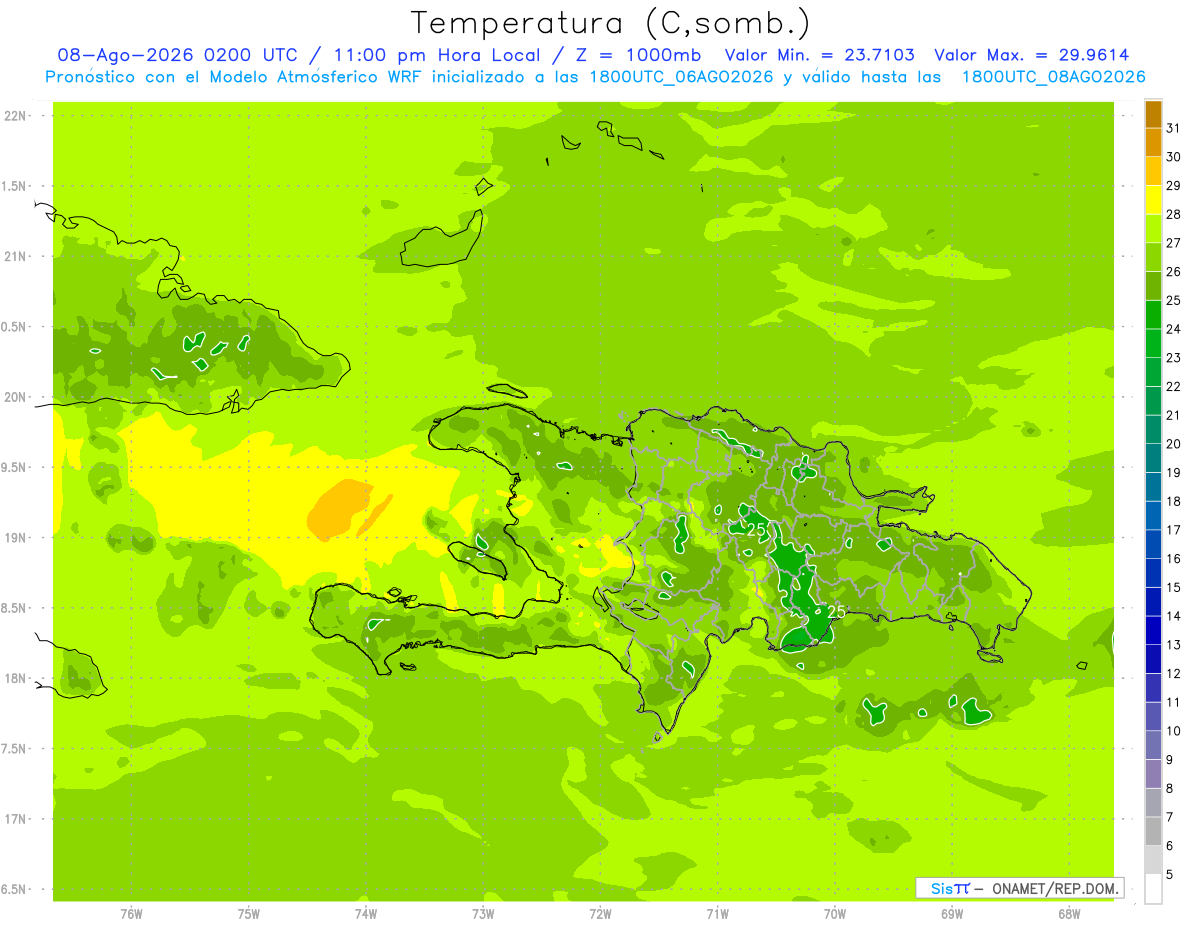The image size is (1200, 927).
Task: Select the "27" value on the color scale
Action: [x=1174, y=242]
